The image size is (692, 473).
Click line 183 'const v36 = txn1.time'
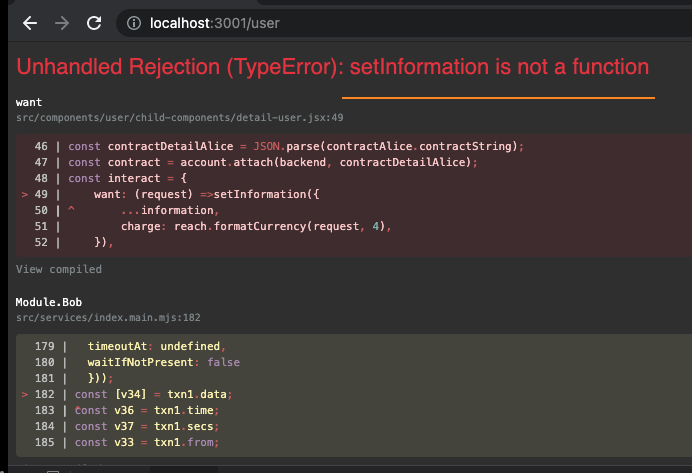tap(127, 410)
